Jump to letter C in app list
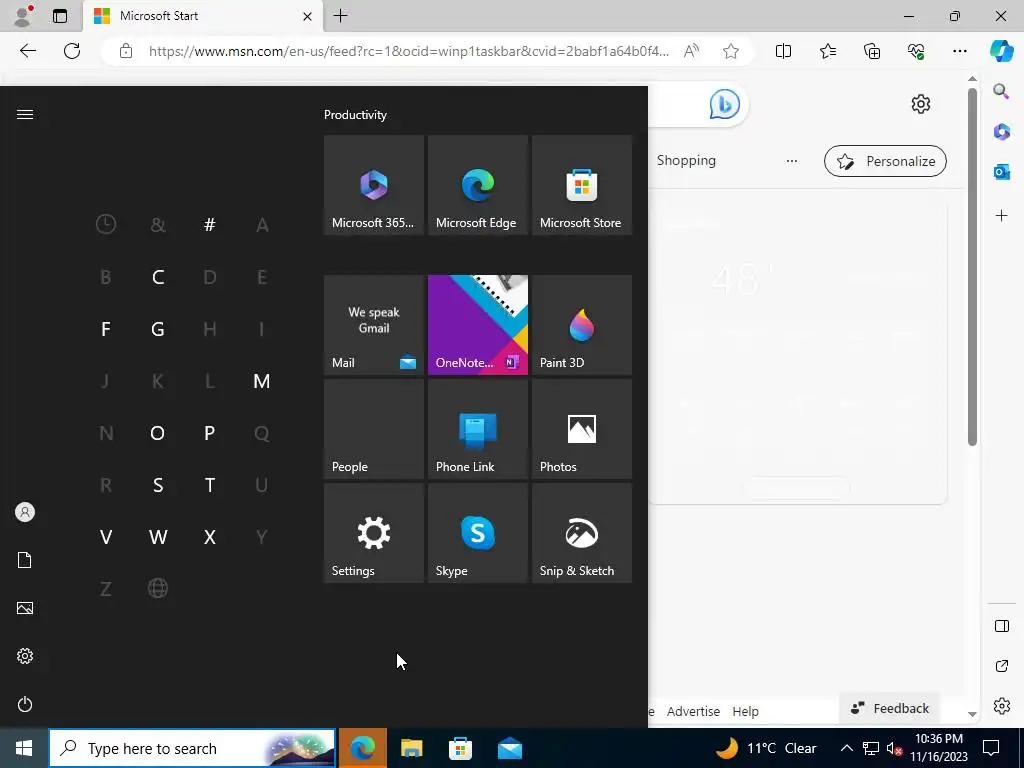Viewport: 1024px width, 768px height. point(158,277)
